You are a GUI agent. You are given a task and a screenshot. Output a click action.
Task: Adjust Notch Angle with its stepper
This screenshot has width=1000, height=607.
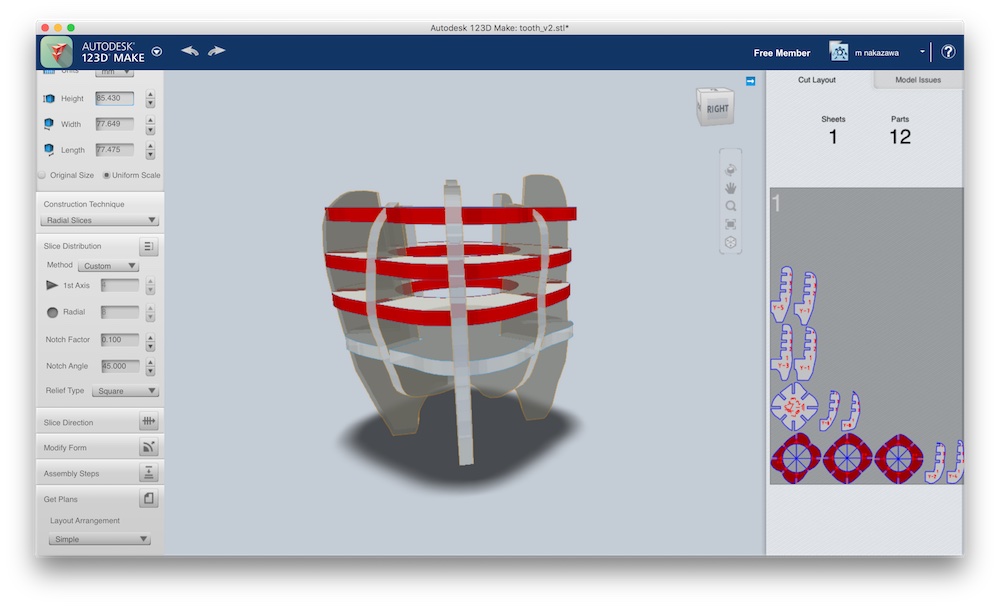pos(151,367)
